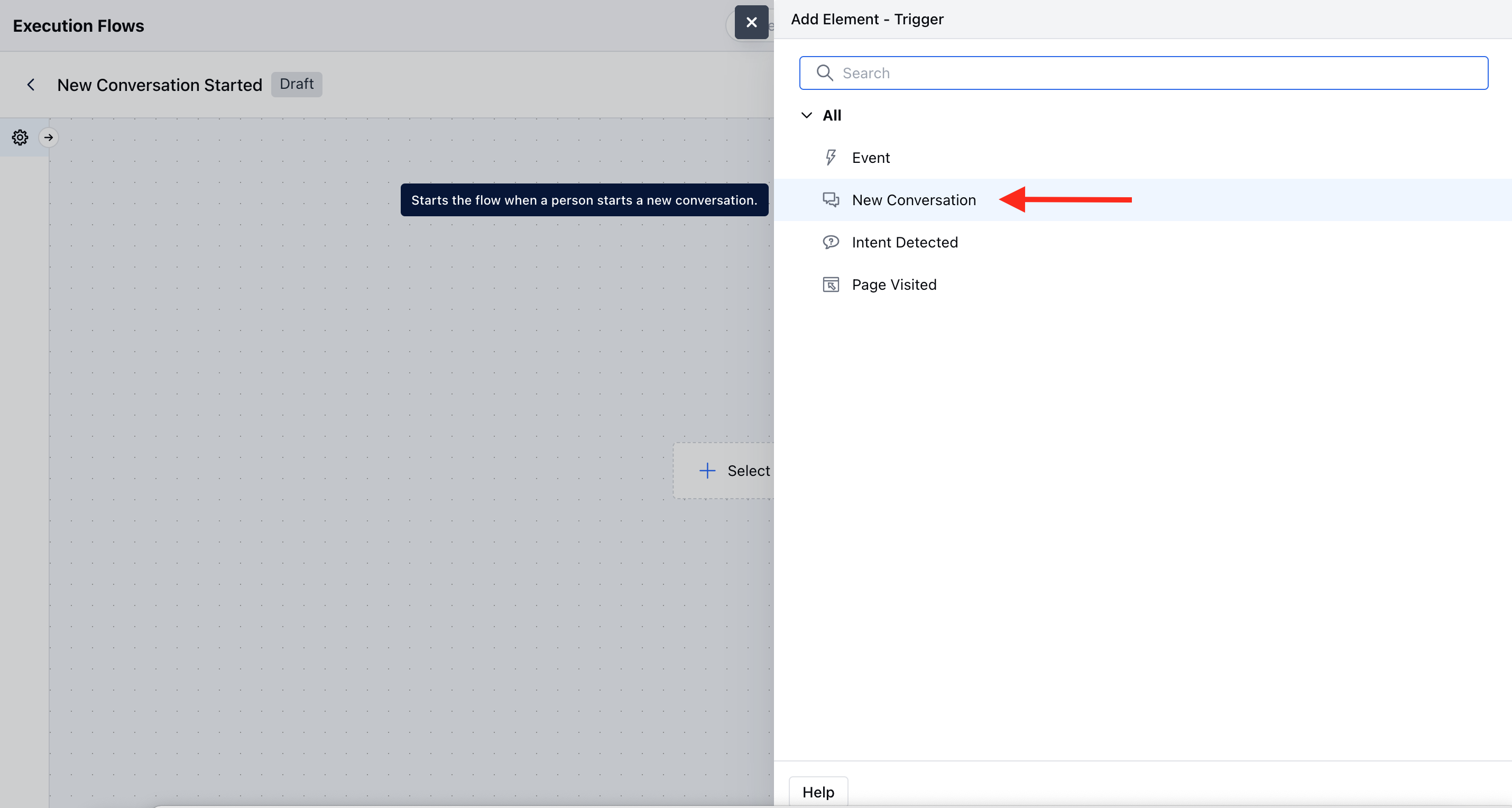Go back using the left chevron
This screenshot has width=1512, height=808.
(x=31, y=85)
